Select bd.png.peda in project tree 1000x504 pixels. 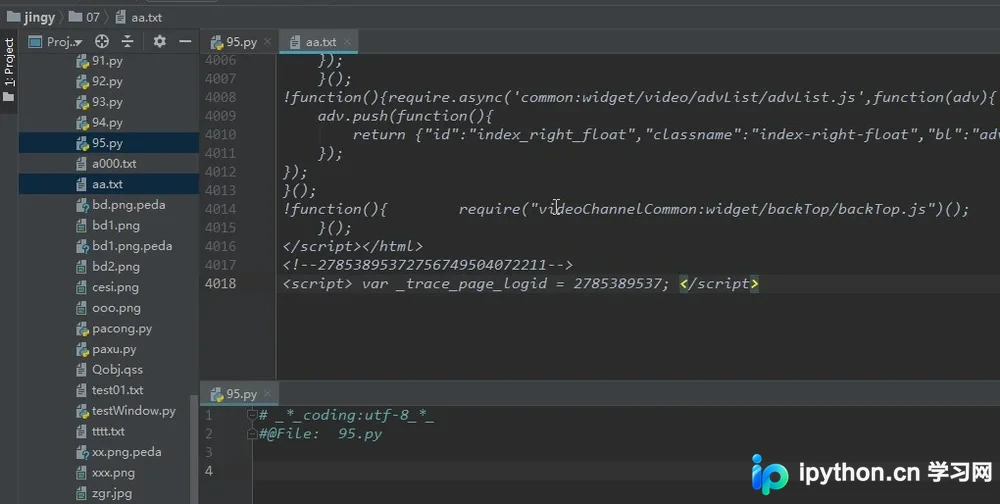tap(128, 205)
